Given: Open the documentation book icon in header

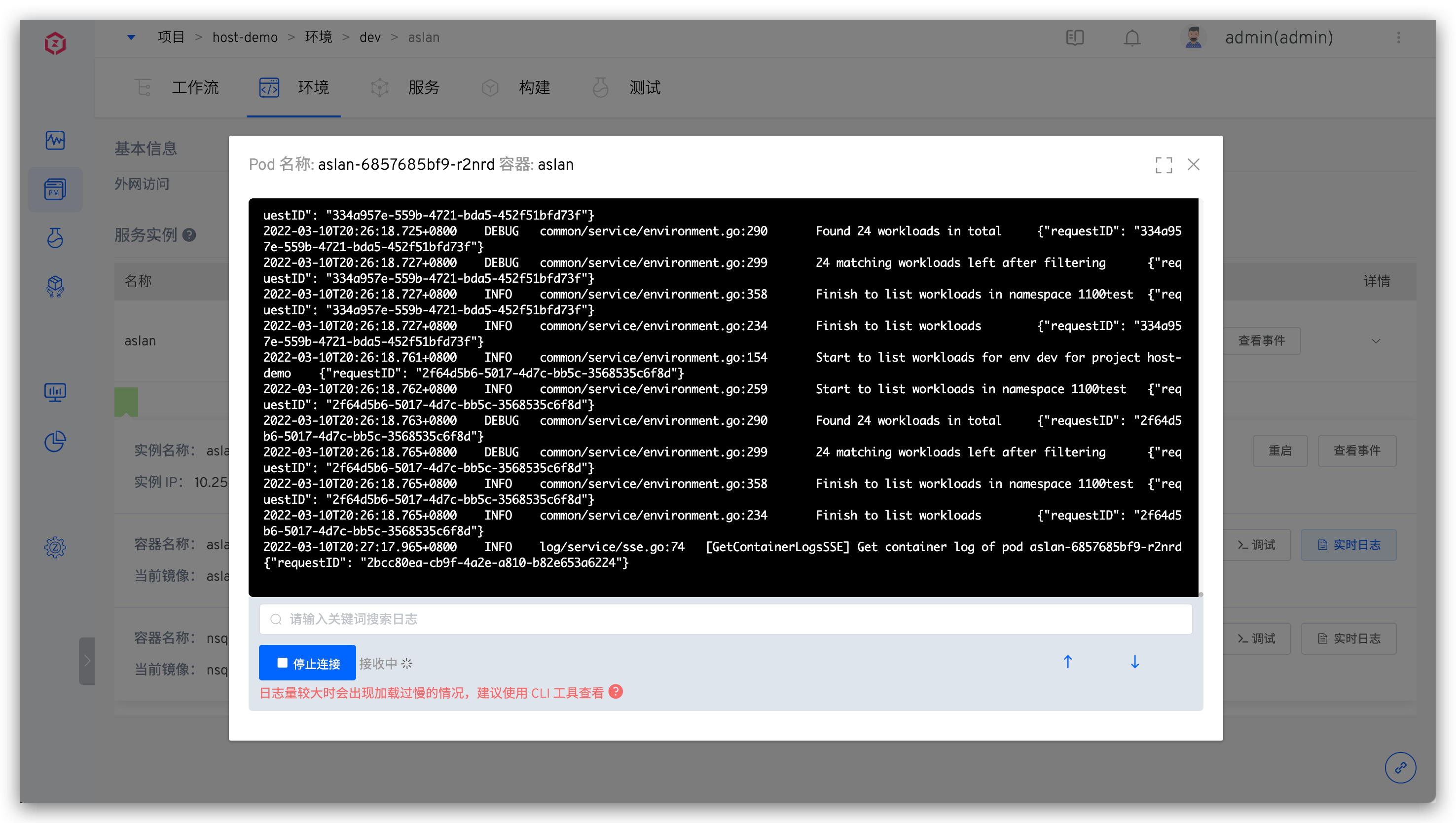Looking at the screenshot, I should pyautogui.click(x=1074, y=38).
